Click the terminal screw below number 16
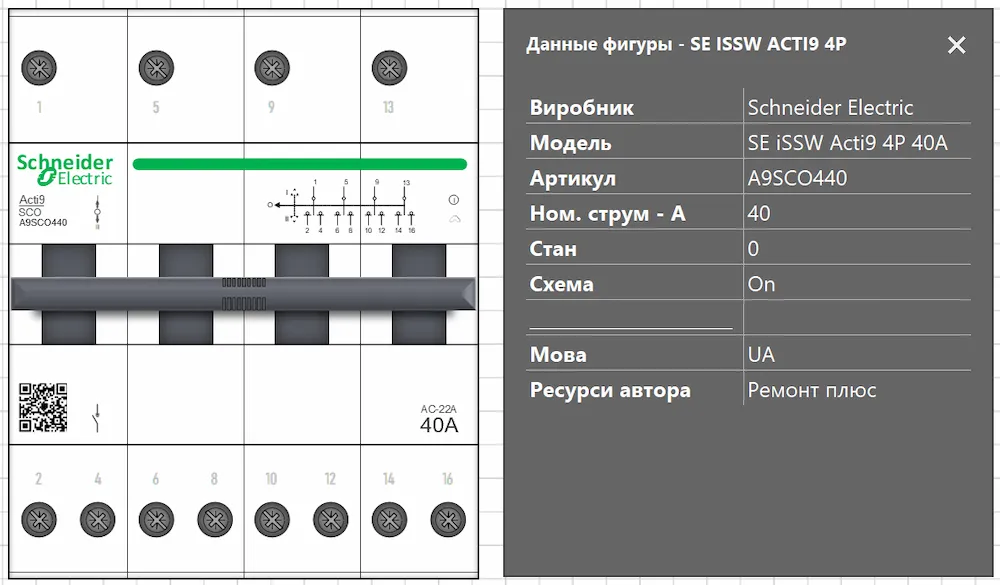This screenshot has width=1000, height=585. (x=448, y=519)
